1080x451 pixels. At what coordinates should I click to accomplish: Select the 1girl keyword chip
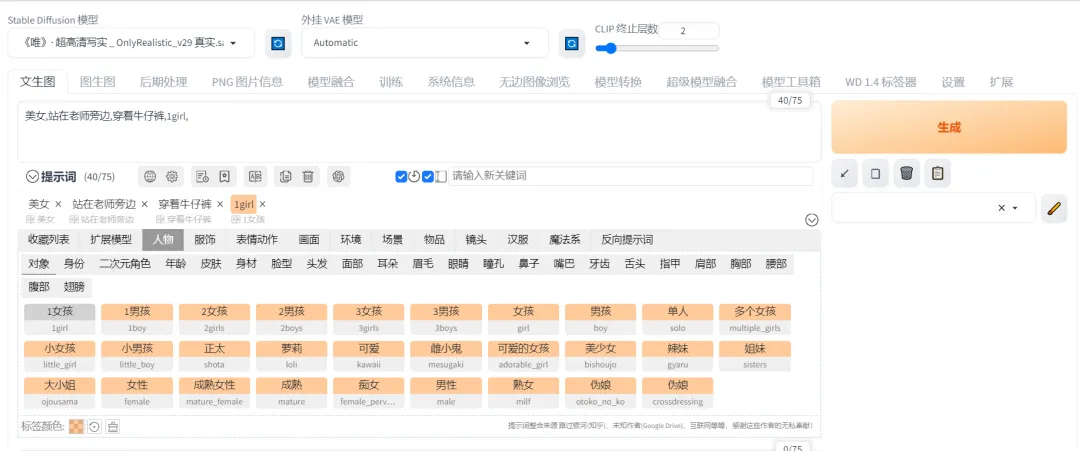pyautogui.click(x=244, y=204)
